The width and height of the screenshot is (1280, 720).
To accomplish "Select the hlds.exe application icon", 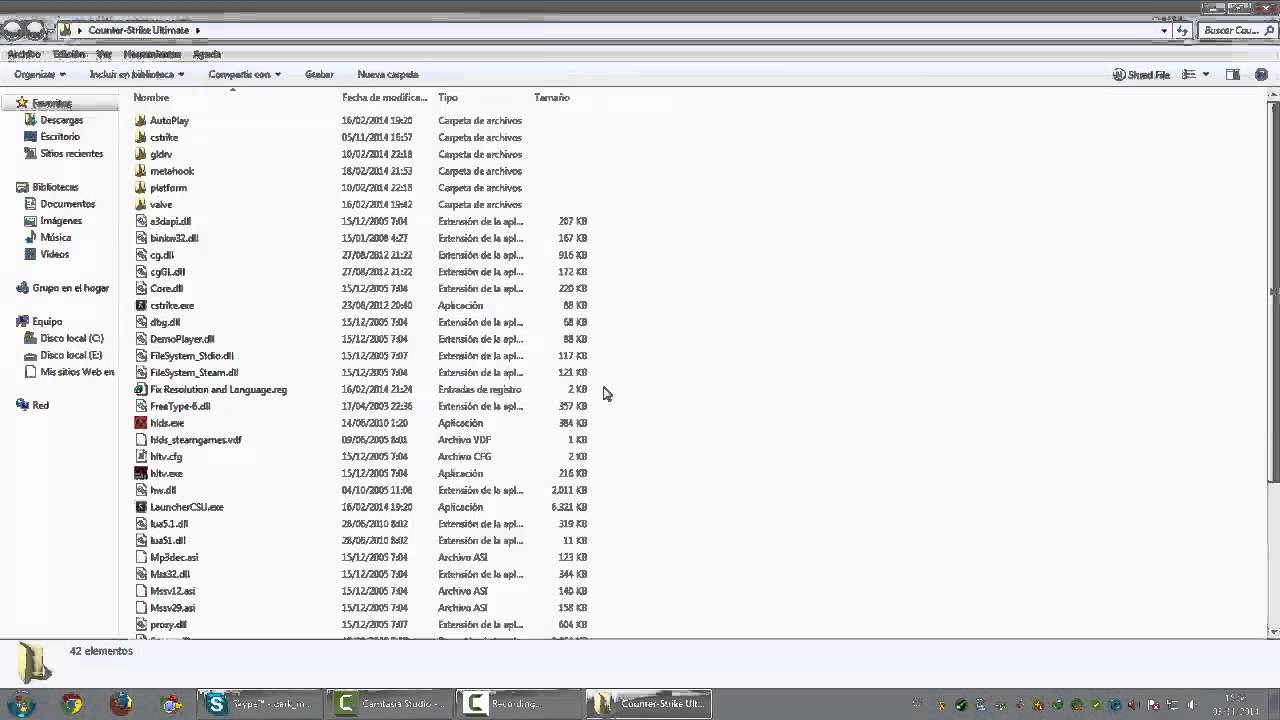I will click(141, 423).
